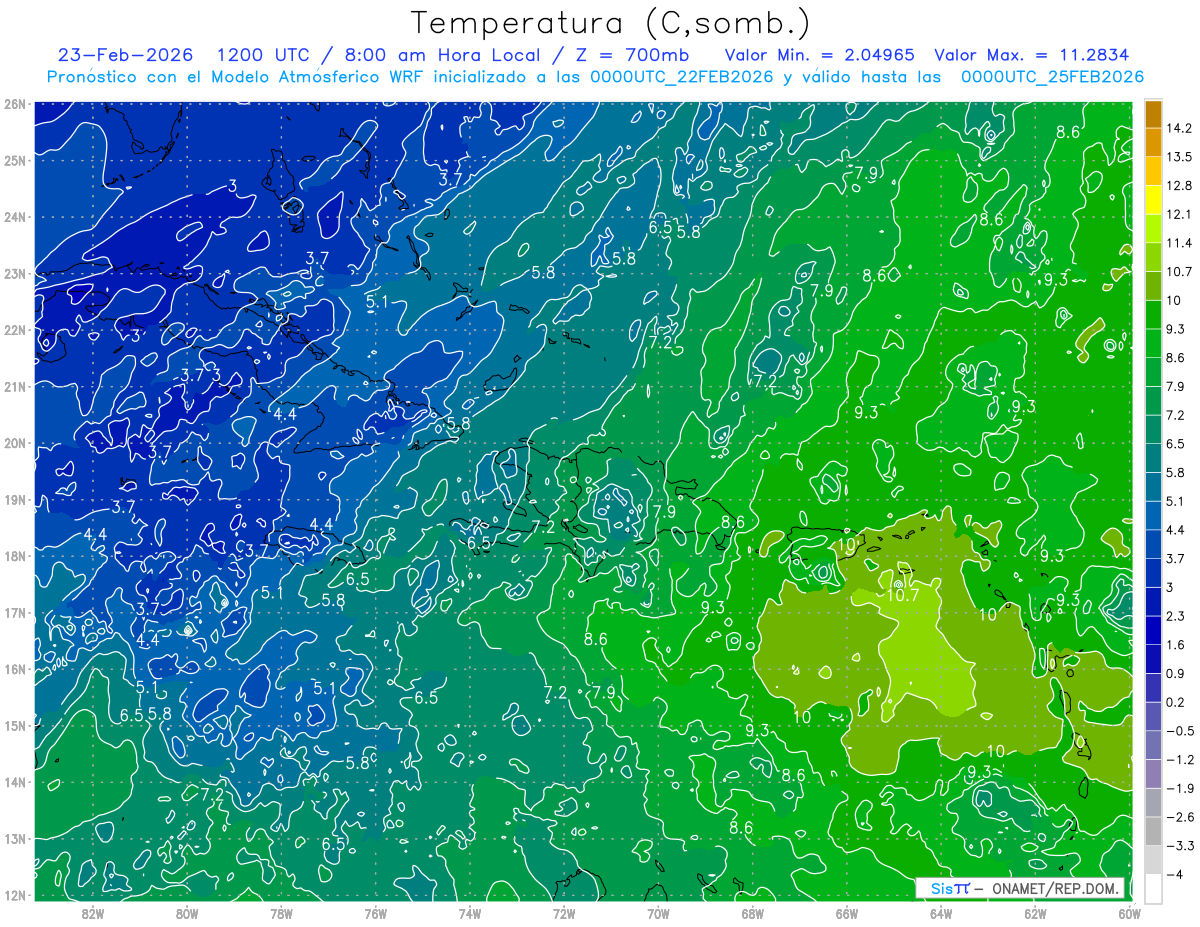Click the 'Temperatura (C,somb.)' chart title
Screen dimensions: 1200x927
pos(611,22)
